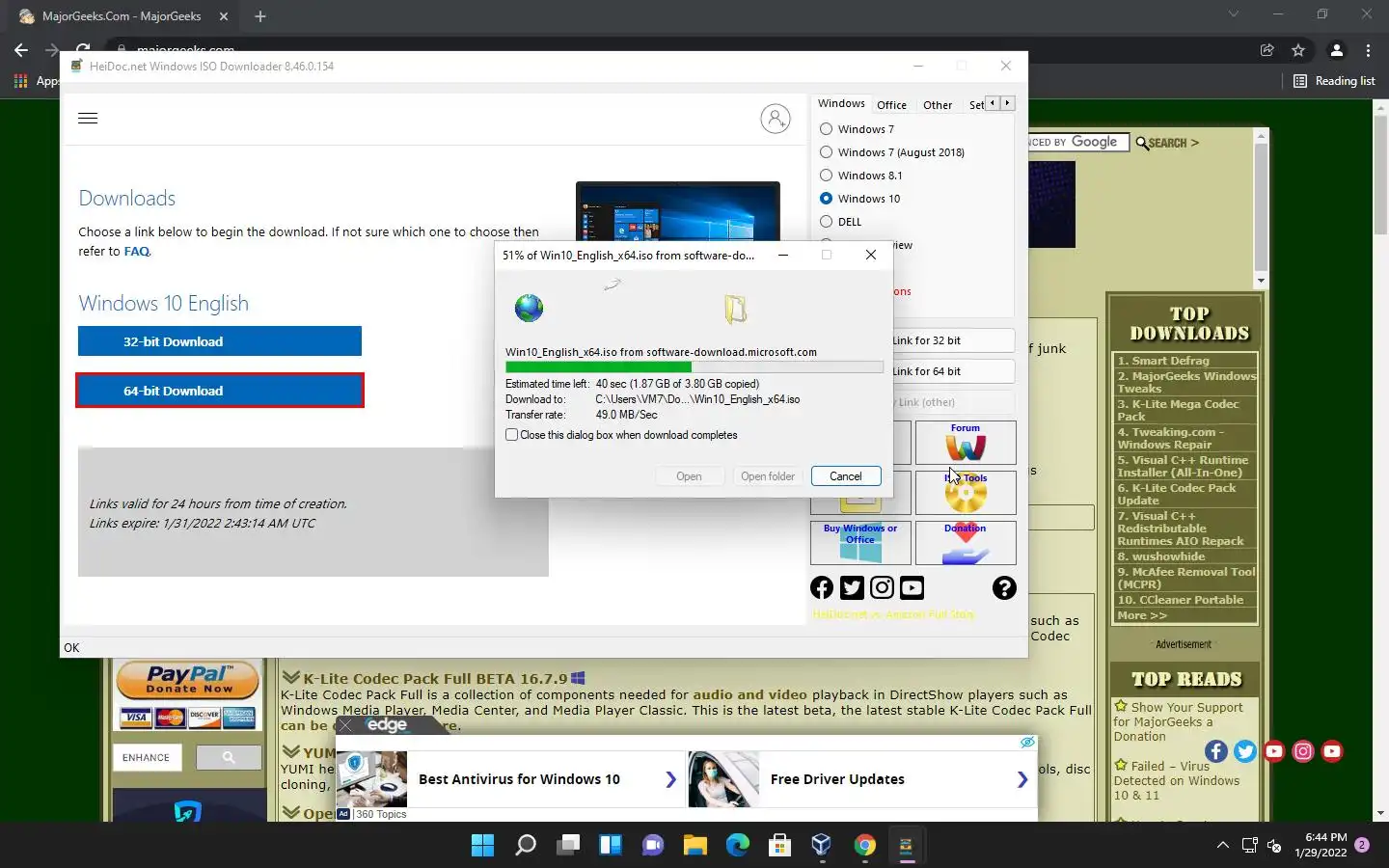The image size is (1389, 868).
Task: Bookmark page with the star icon
Action: click(1298, 50)
